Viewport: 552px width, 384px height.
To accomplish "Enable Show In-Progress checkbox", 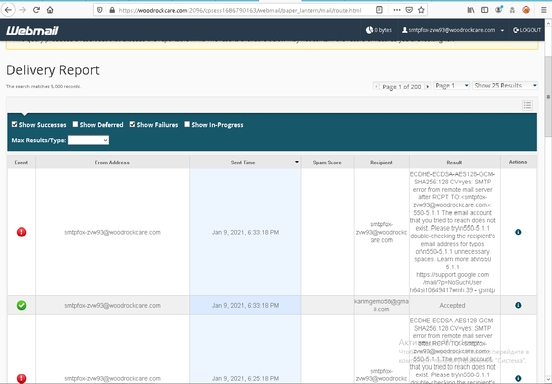I will [187, 124].
